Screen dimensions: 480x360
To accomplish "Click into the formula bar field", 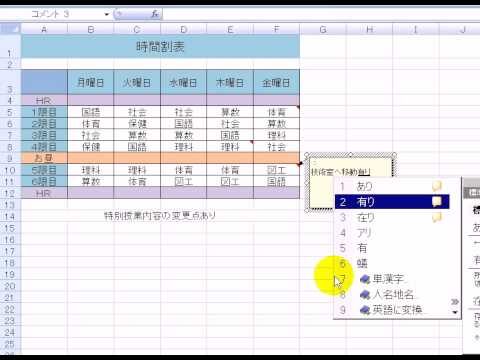I will 320,14.
